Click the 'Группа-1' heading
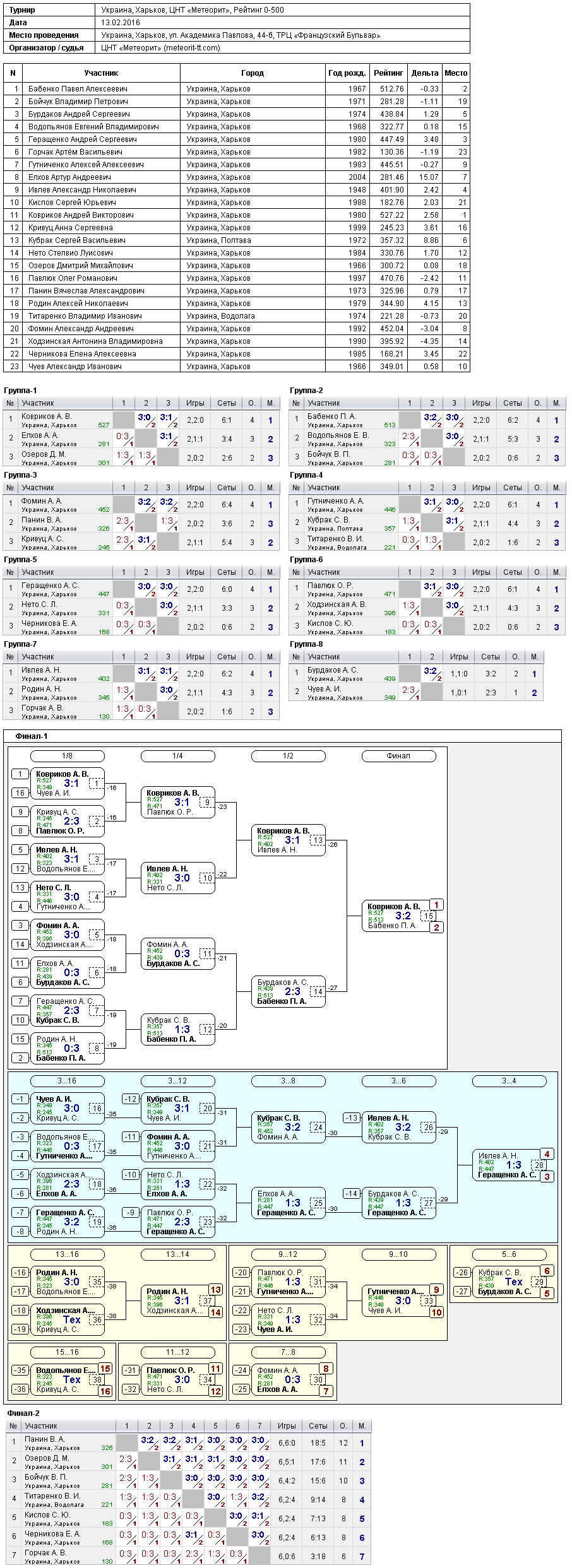The image size is (572, 1568). [20, 391]
